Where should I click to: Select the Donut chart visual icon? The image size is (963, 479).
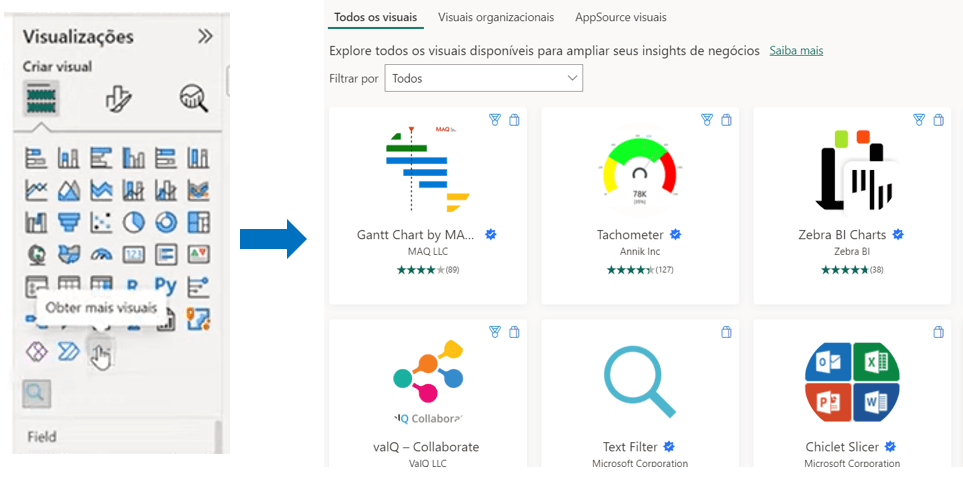(165, 221)
